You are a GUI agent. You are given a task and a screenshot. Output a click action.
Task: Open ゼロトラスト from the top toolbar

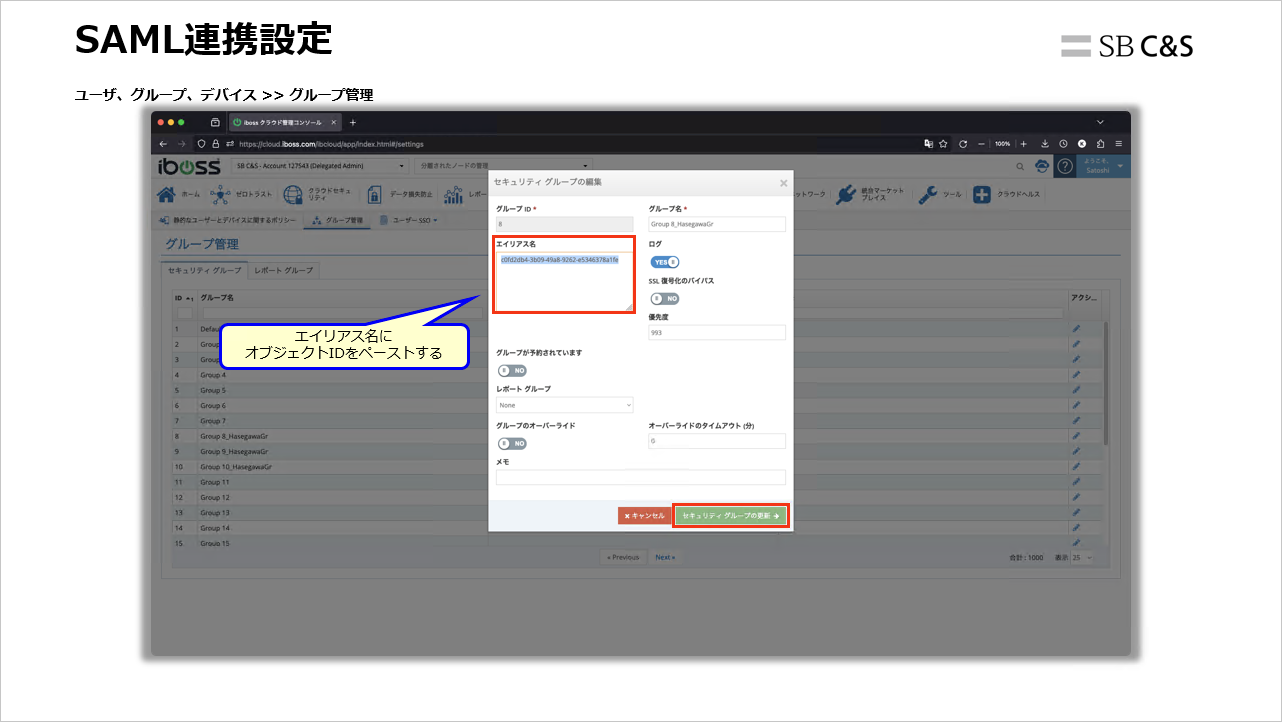click(222, 192)
